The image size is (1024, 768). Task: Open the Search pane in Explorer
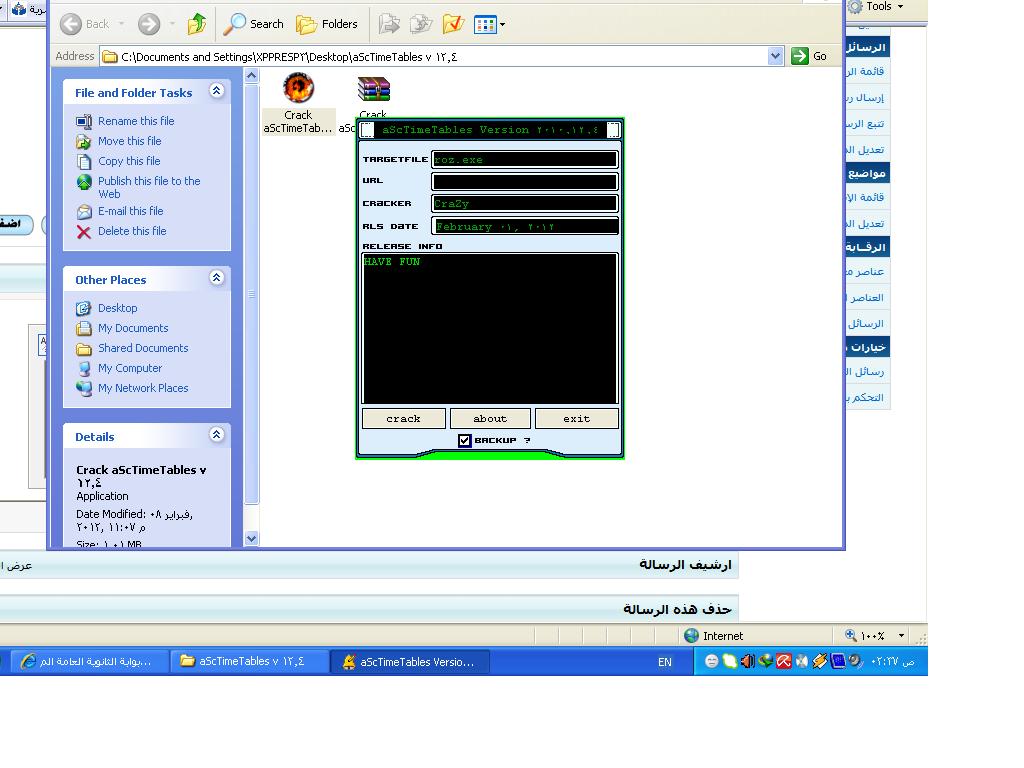[254, 24]
